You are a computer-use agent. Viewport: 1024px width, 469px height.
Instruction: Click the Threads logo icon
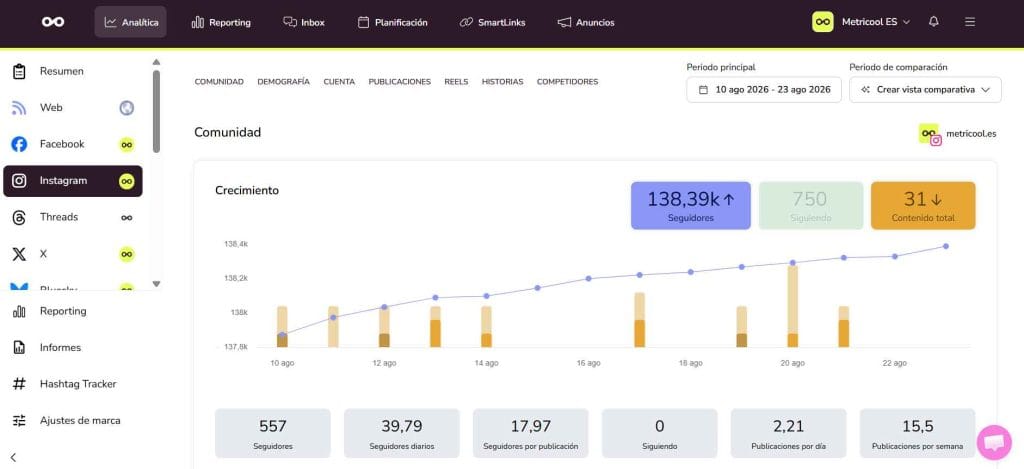pos(20,218)
